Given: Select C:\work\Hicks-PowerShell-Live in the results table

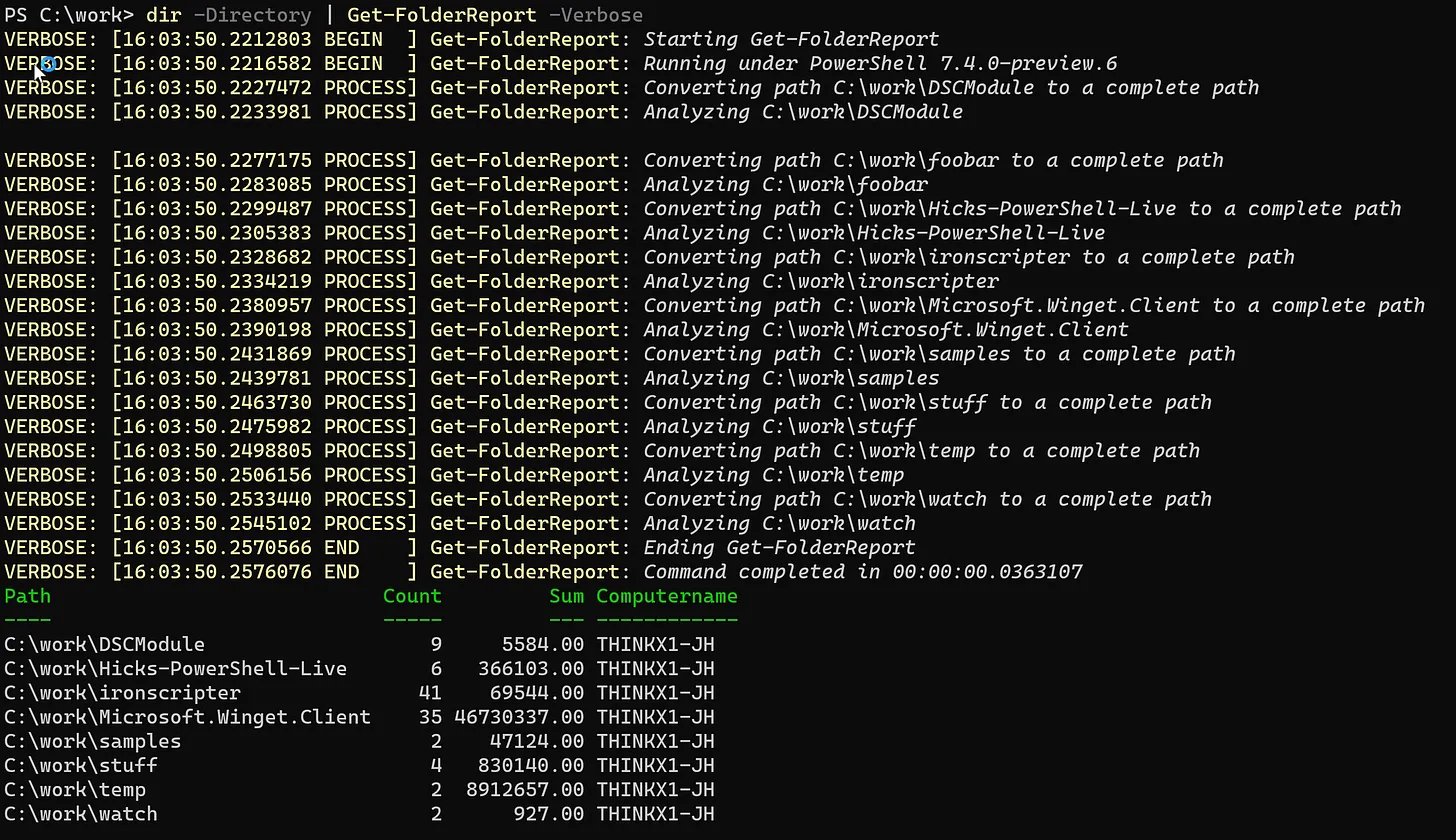Looking at the screenshot, I should 175,669.
